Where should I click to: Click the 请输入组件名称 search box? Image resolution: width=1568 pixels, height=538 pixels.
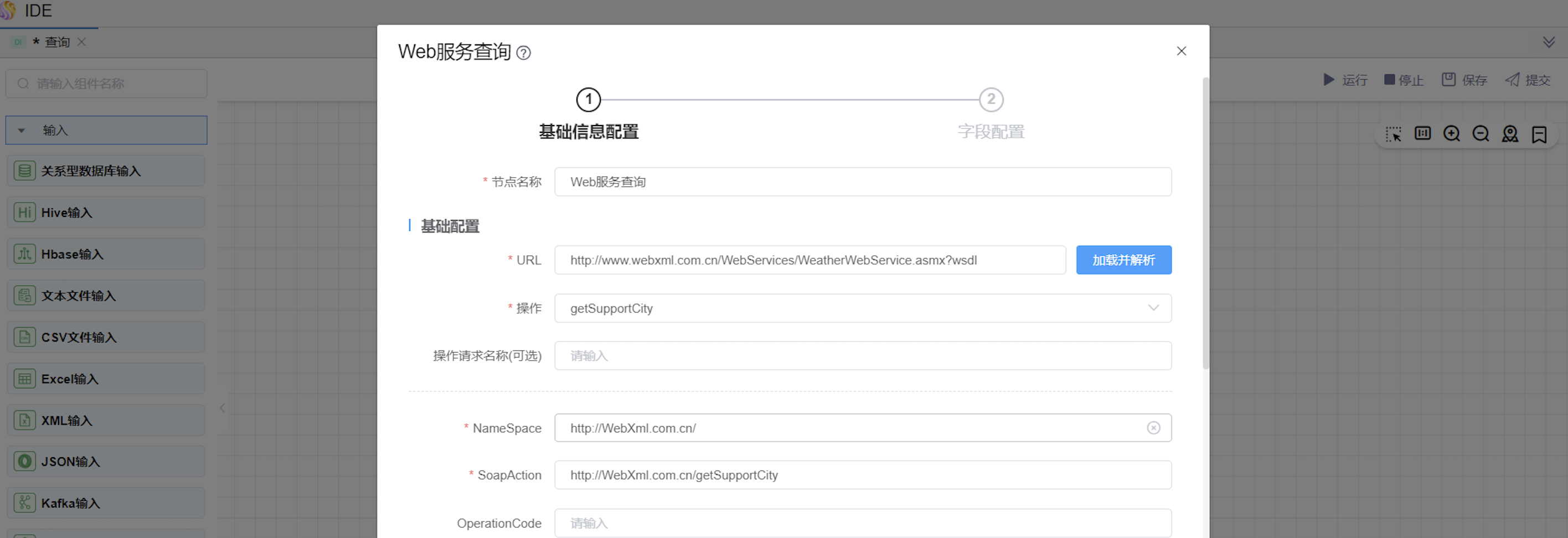106,84
